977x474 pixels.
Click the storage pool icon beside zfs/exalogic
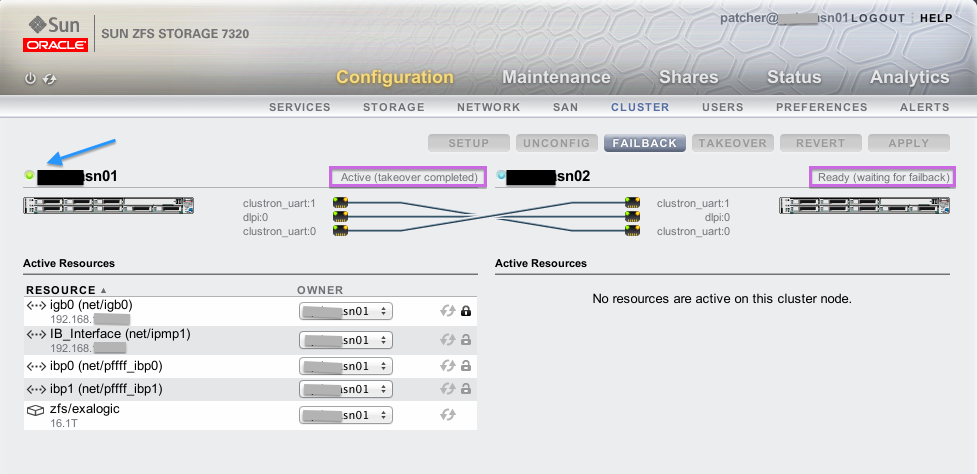[36, 411]
